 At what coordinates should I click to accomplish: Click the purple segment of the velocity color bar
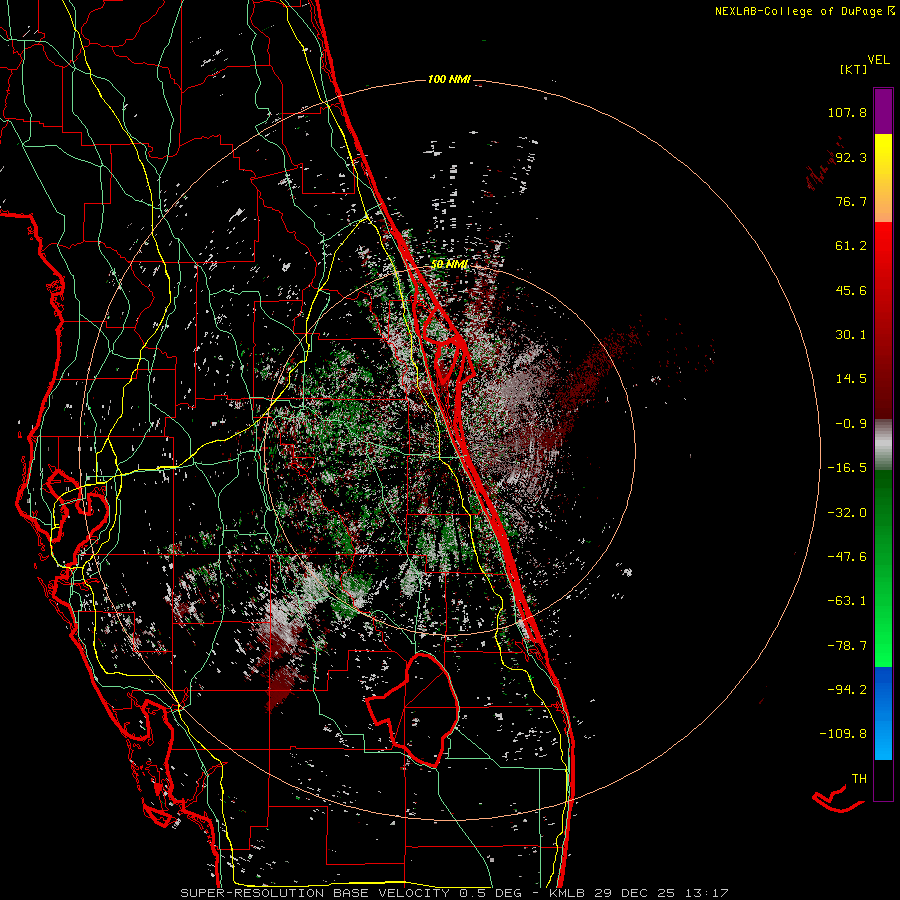(883, 111)
